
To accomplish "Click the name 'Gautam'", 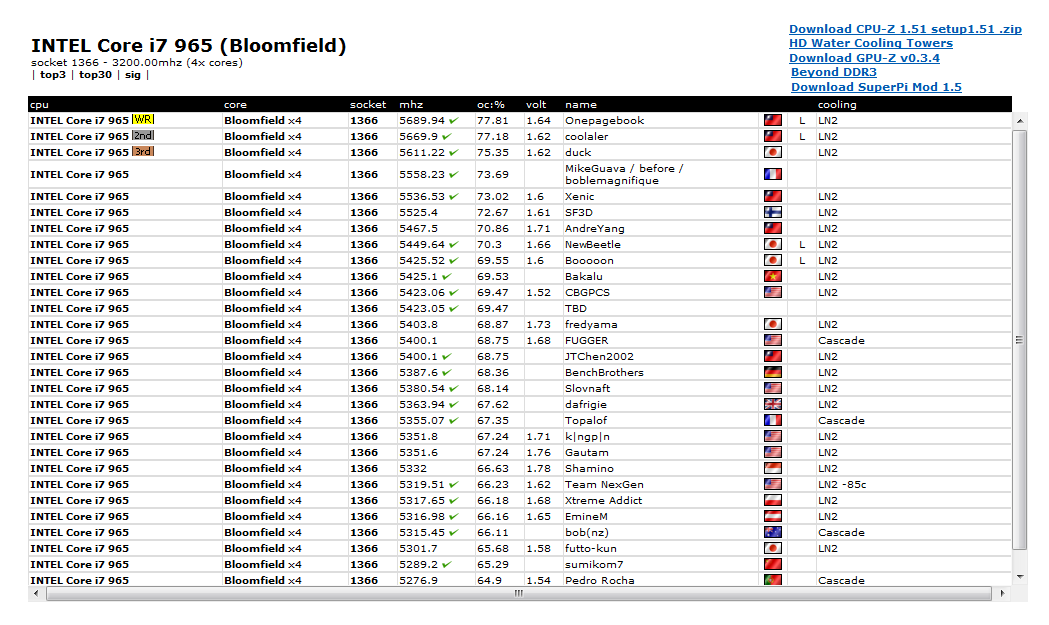I will [586, 453].
